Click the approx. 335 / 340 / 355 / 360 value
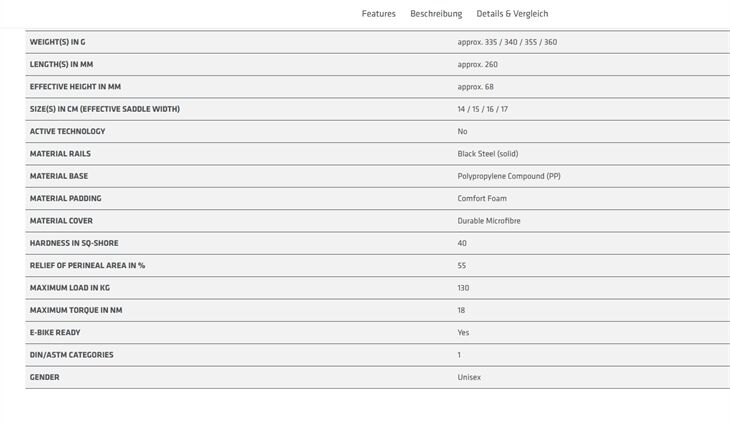 coord(507,42)
